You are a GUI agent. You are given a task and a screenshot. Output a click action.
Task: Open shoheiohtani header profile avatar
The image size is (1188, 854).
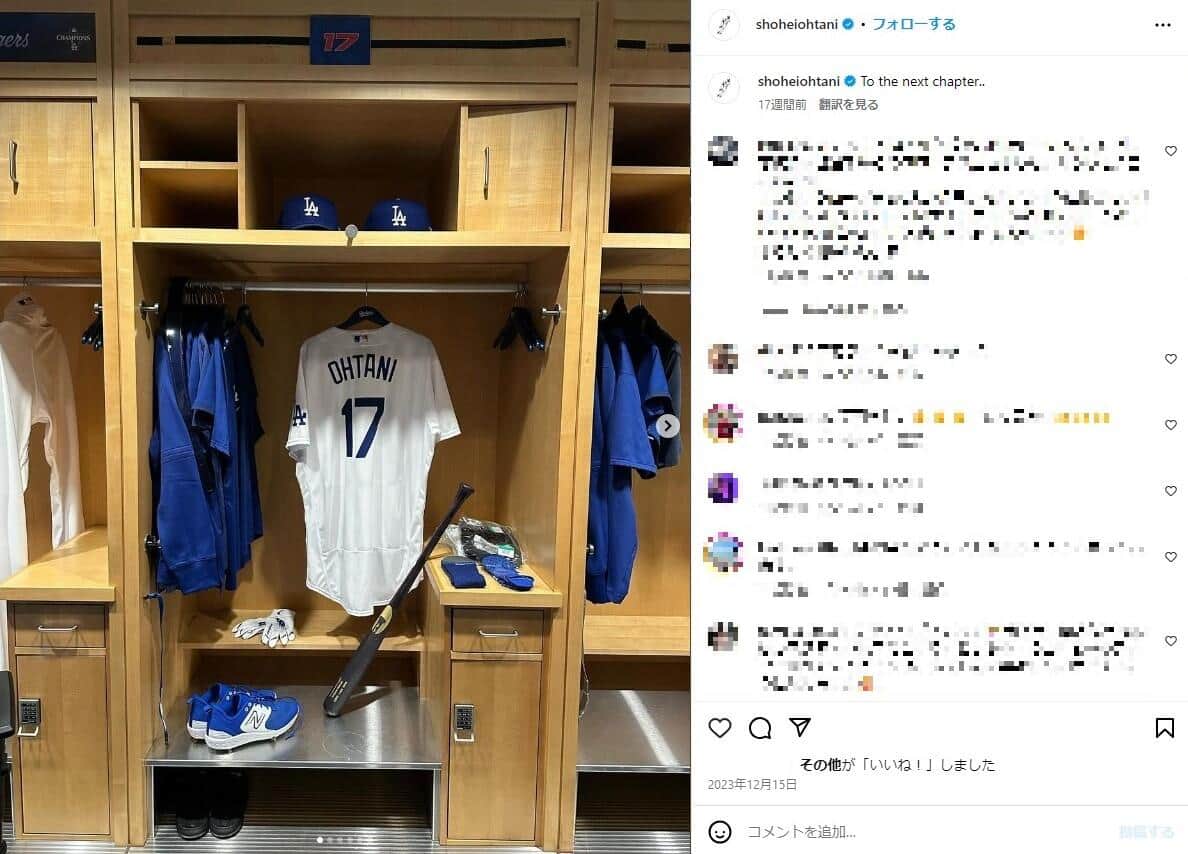tap(724, 25)
